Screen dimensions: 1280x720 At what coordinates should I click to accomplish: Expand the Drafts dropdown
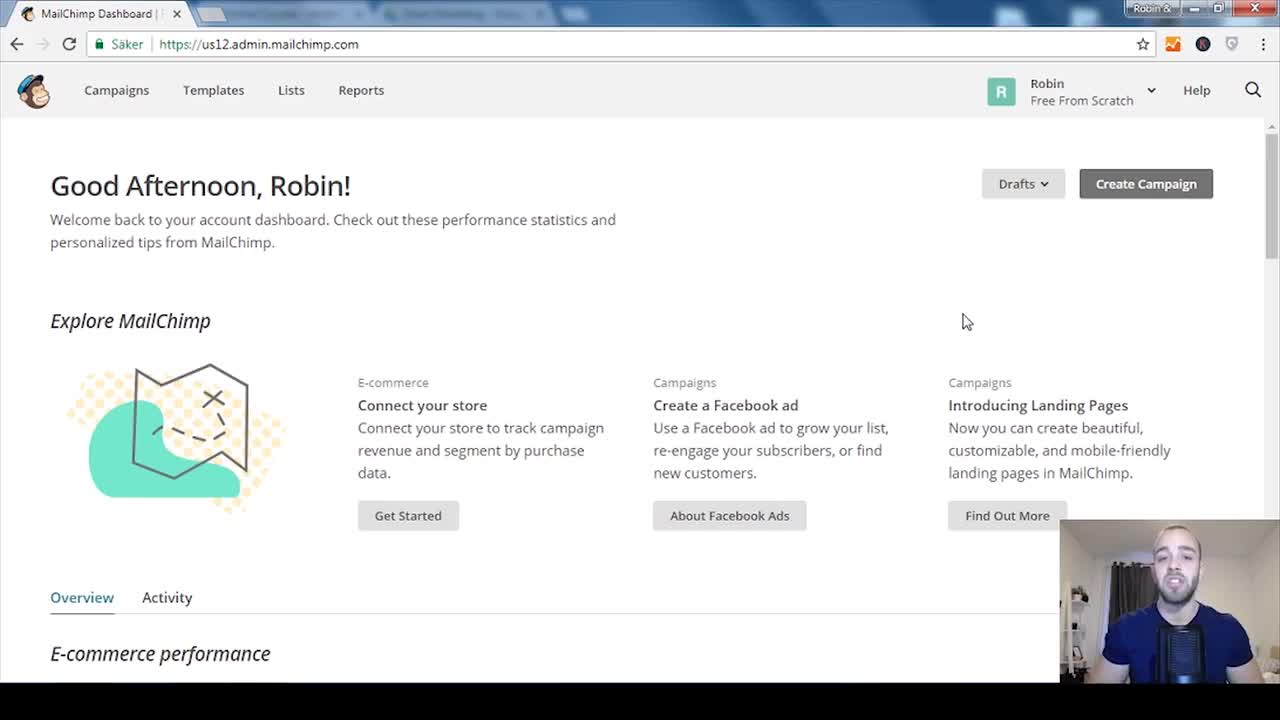(1023, 184)
